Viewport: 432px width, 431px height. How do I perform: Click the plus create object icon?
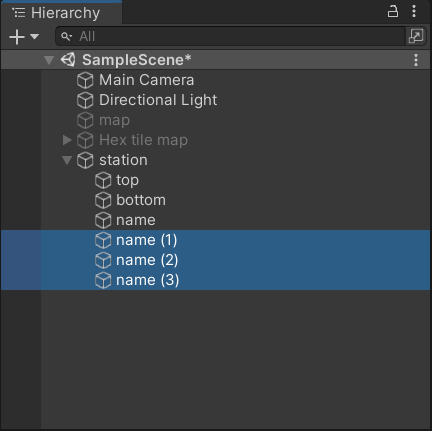(17, 37)
